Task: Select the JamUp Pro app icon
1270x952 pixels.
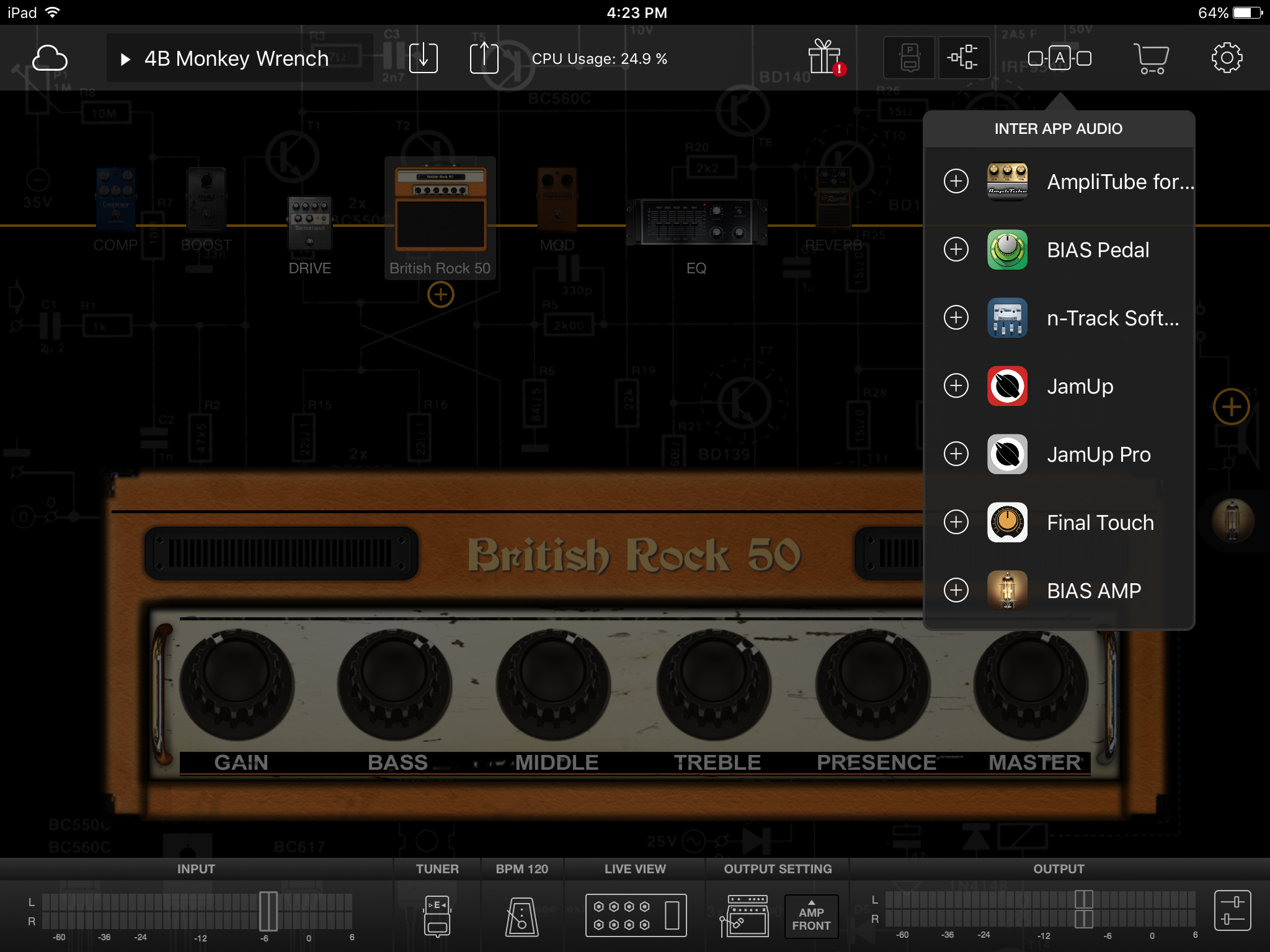Action: point(1007,454)
